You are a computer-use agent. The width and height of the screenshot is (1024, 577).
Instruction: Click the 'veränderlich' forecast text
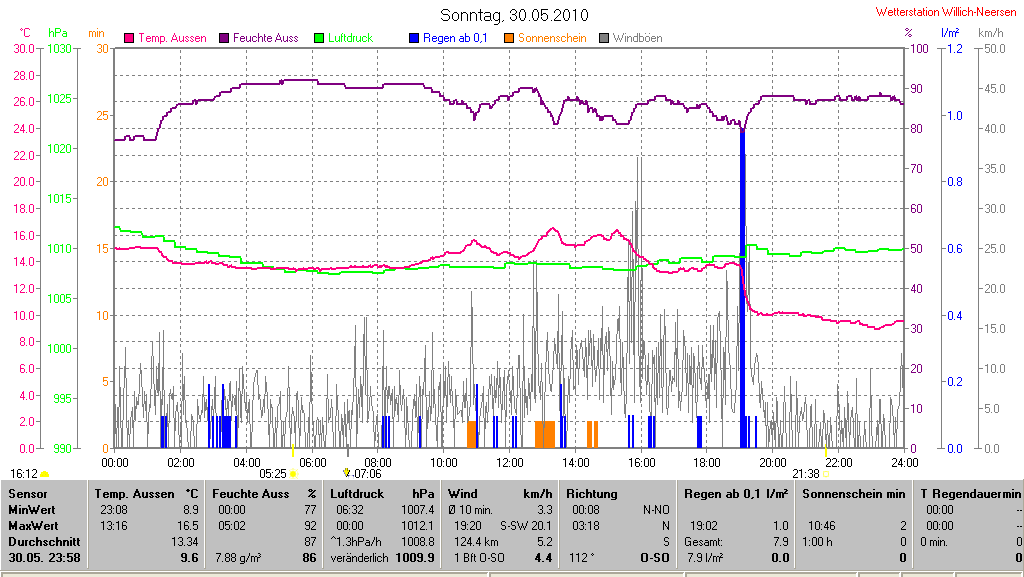359,558
